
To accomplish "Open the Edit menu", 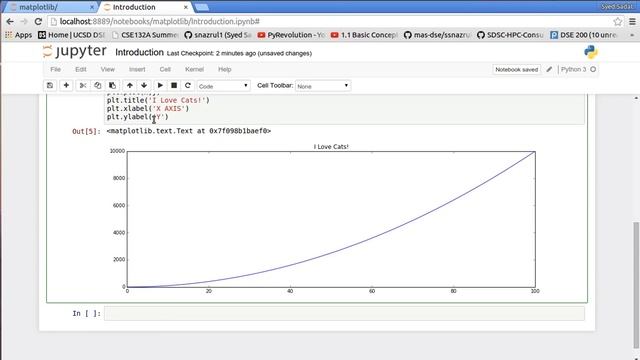I will pyautogui.click(x=80, y=69).
